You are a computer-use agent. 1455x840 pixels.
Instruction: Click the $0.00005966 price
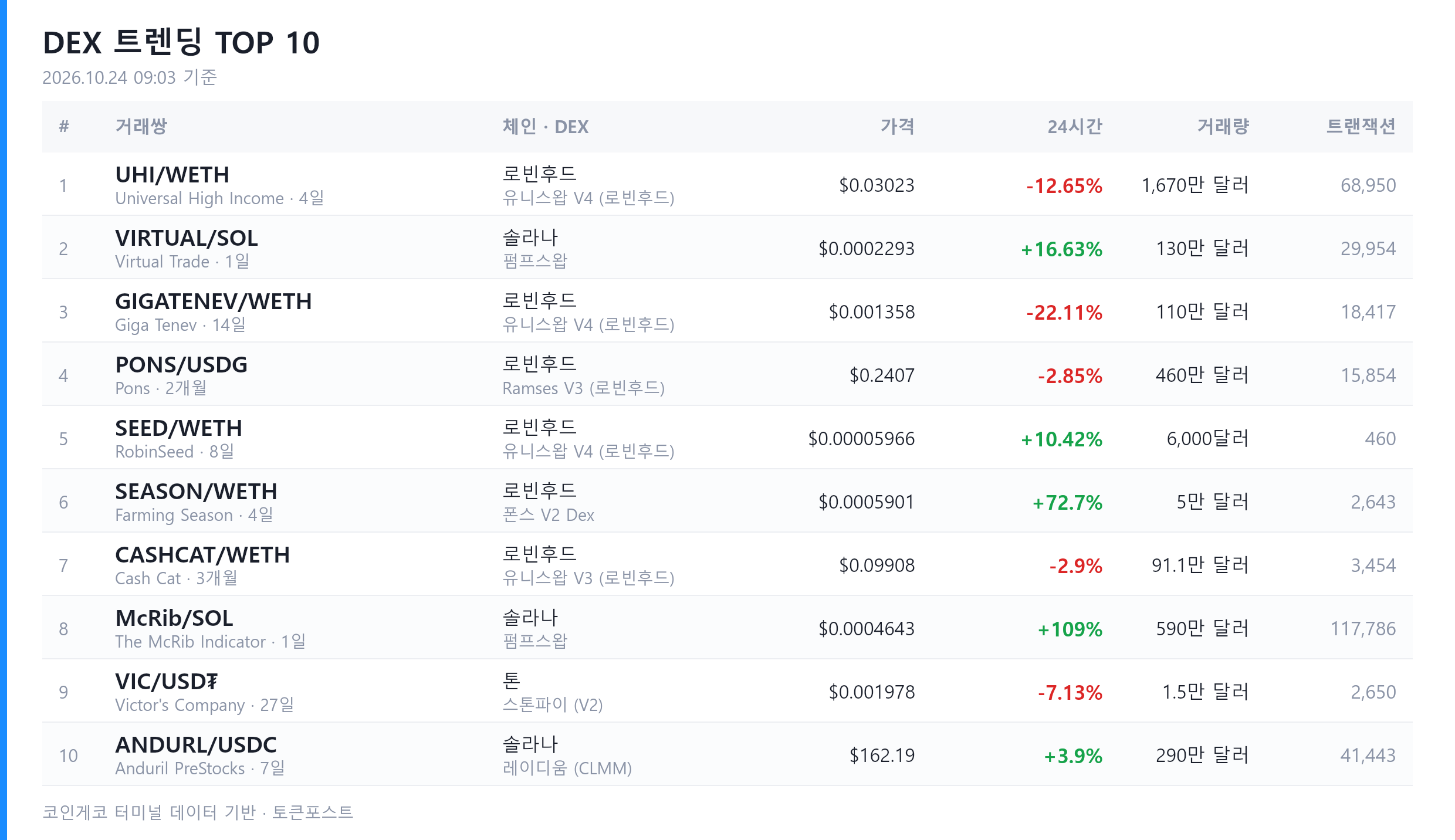tap(862, 439)
